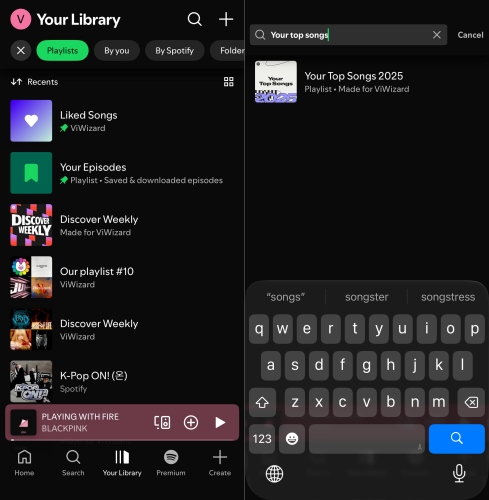Choose the songstress keyboard suggestion
This screenshot has height=500, width=489.
coord(448,297)
